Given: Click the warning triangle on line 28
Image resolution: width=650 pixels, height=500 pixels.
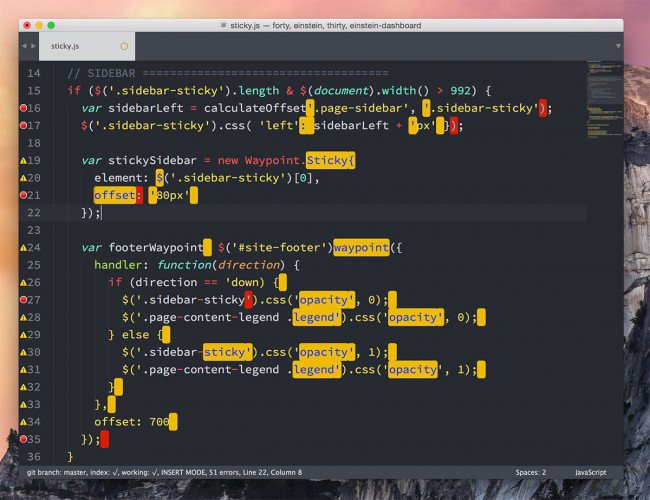Looking at the screenshot, I should coord(23,318).
